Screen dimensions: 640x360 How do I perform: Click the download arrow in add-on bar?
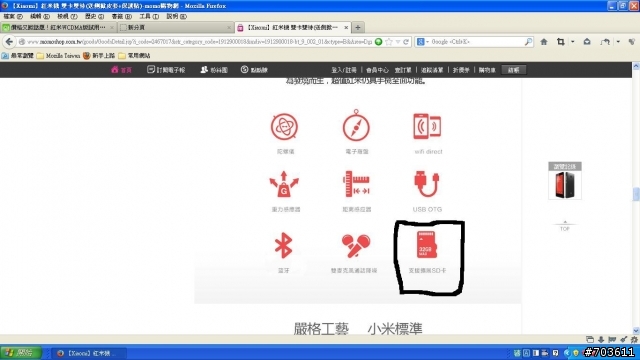pyautogui.click(x=601, y=339)
